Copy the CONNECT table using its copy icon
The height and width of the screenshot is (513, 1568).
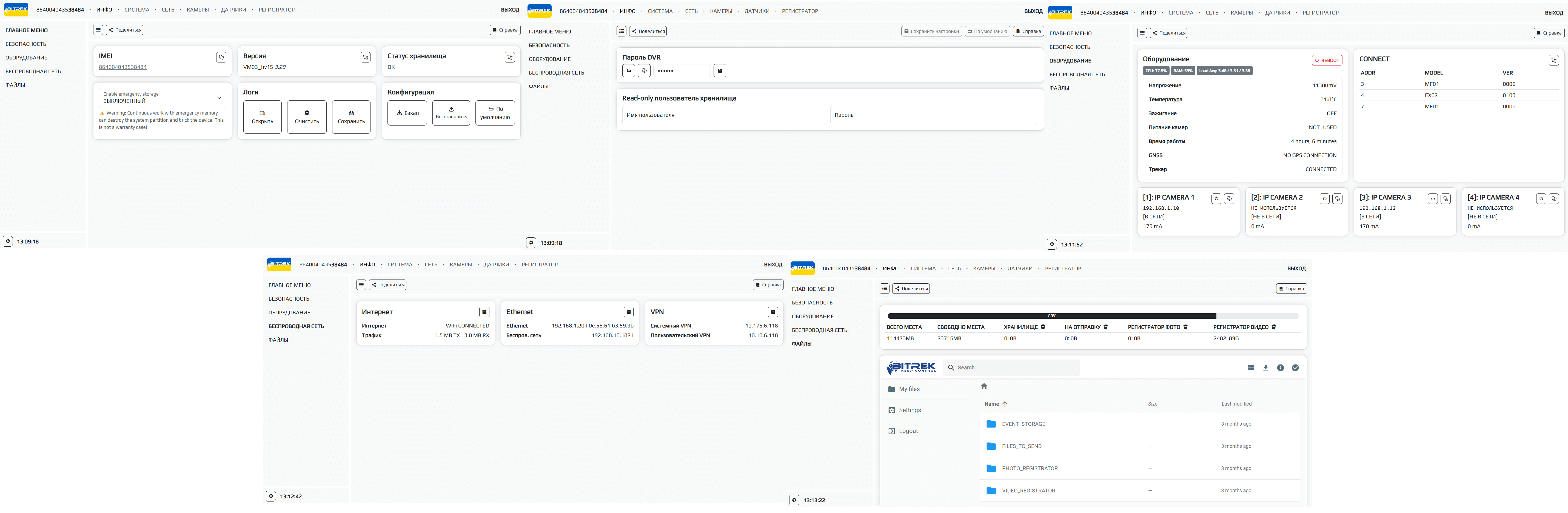point(1553,60)
